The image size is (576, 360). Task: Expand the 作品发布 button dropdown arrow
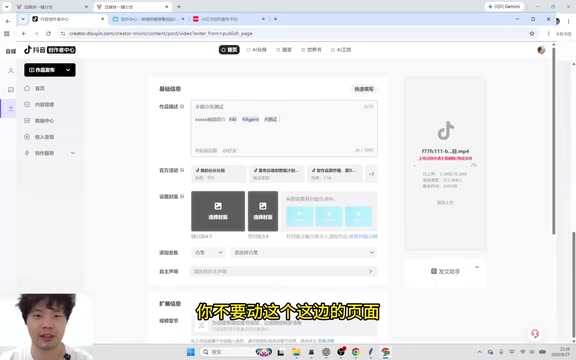pos(68,70)
